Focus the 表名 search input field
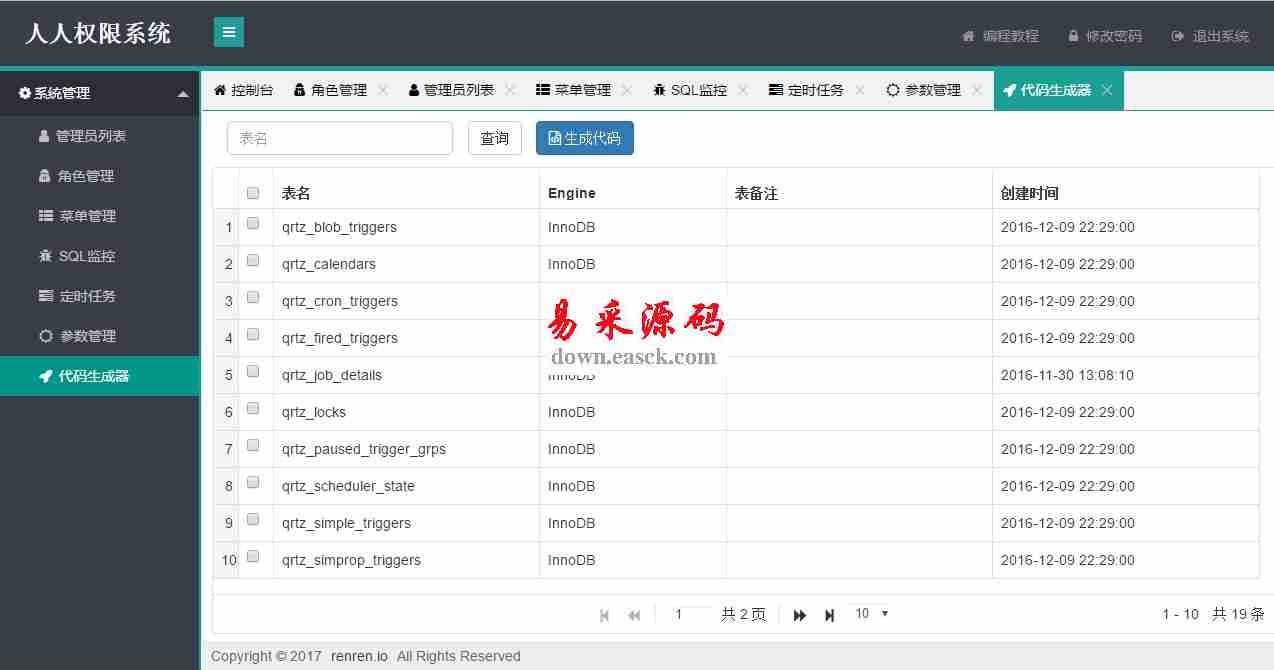 click(340, 138)
